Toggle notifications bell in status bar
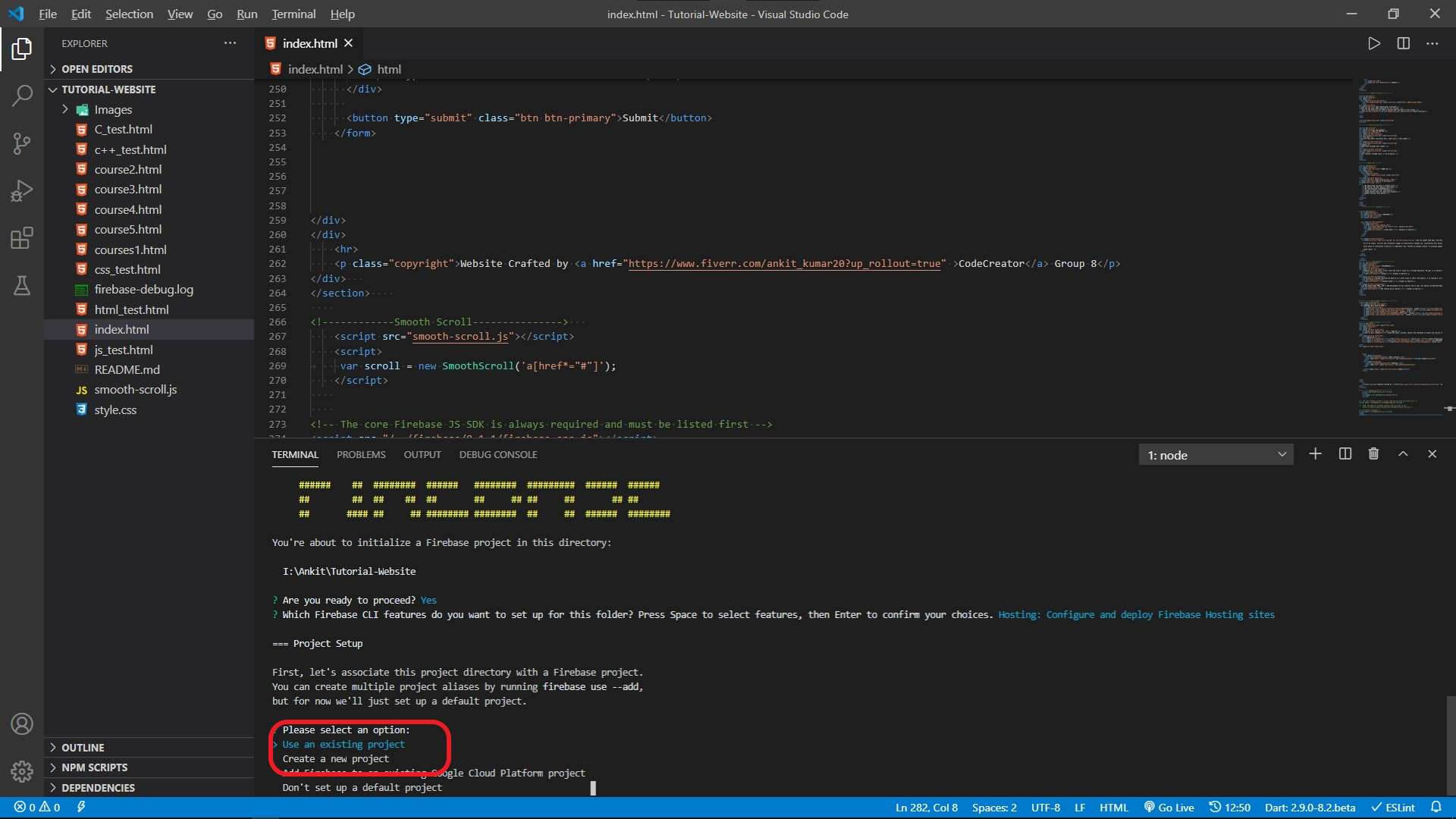Image resolution: width=1456 pixels, height=819 pixels. 1436,808
